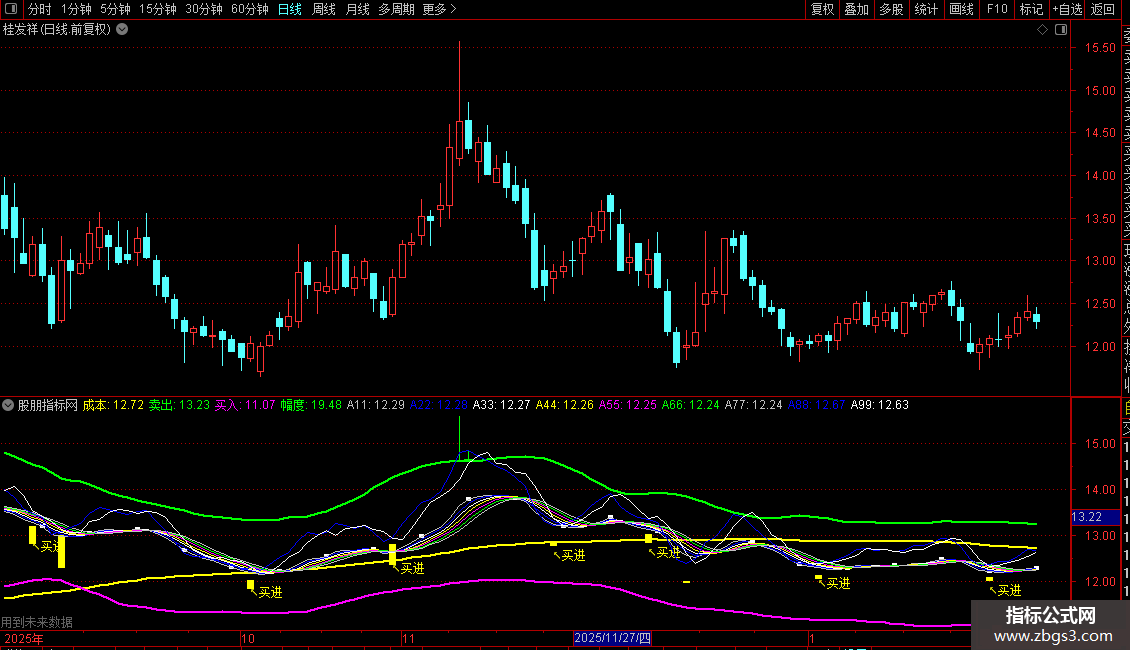The image size is (1130, 650).
Task: Click the A99: 12.63 value label
Action: coord(880,405)
